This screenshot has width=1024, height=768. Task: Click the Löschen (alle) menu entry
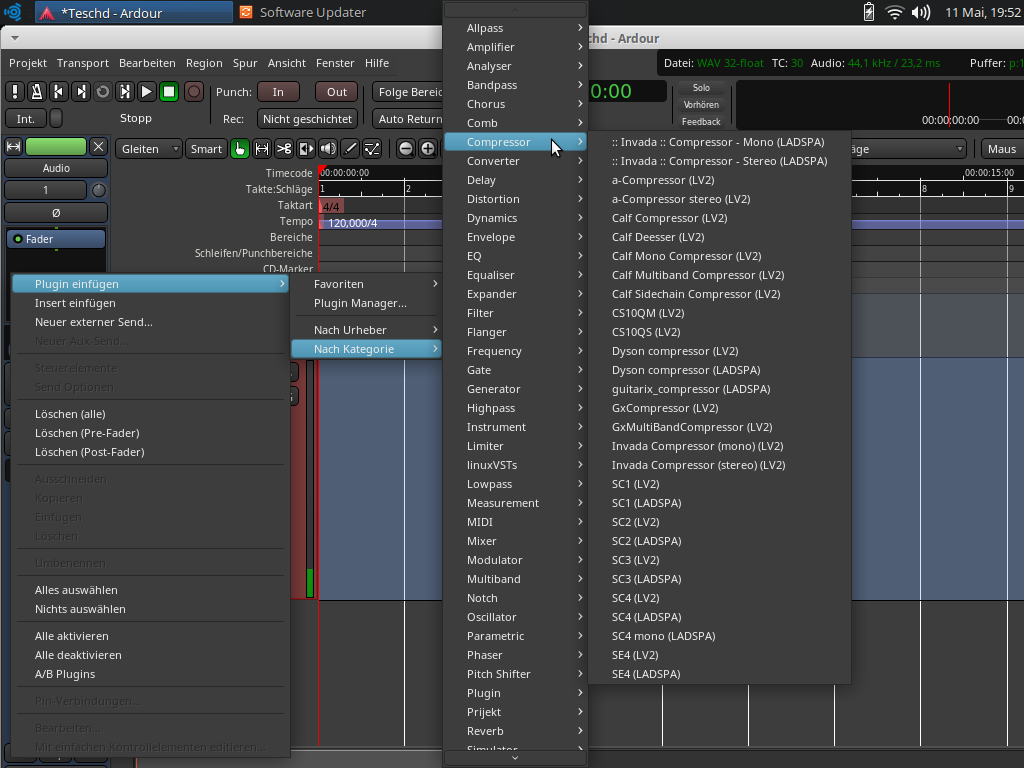[x=151, y=414]
